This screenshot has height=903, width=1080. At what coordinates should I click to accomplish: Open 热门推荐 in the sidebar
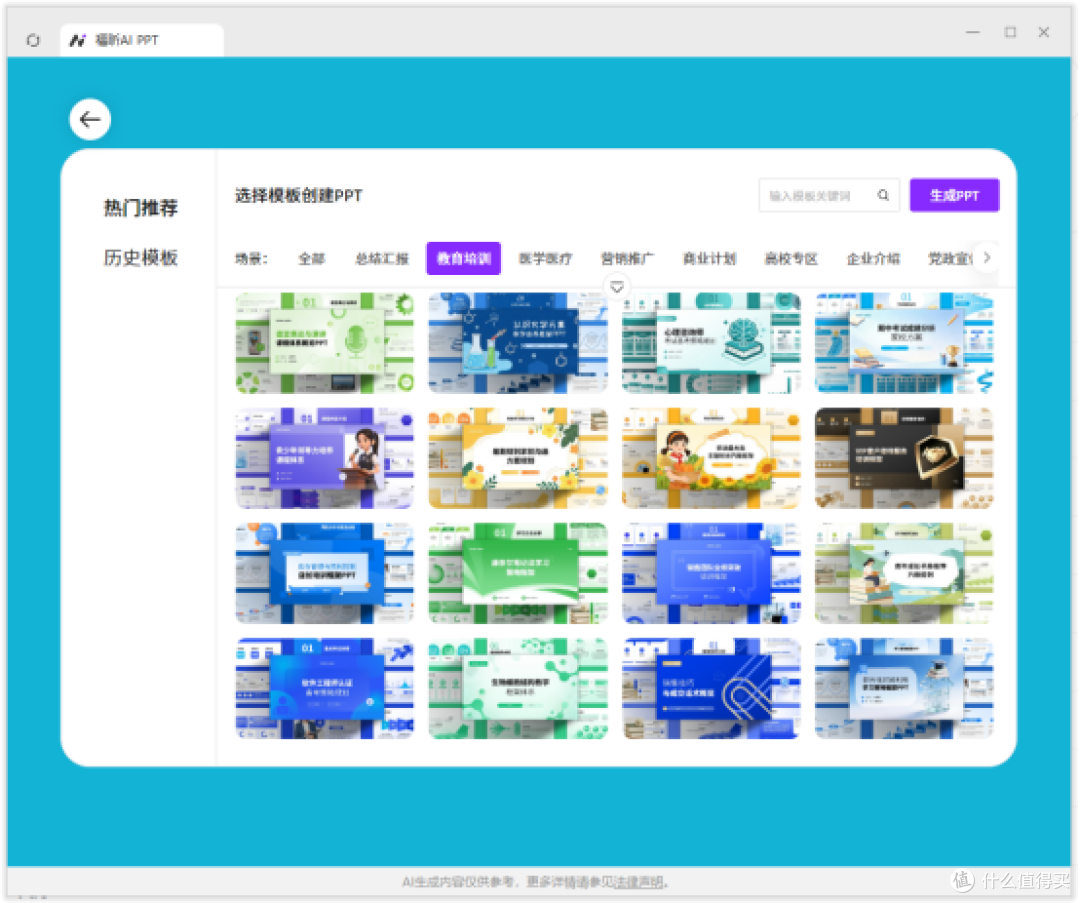click(x=141, y=208)
